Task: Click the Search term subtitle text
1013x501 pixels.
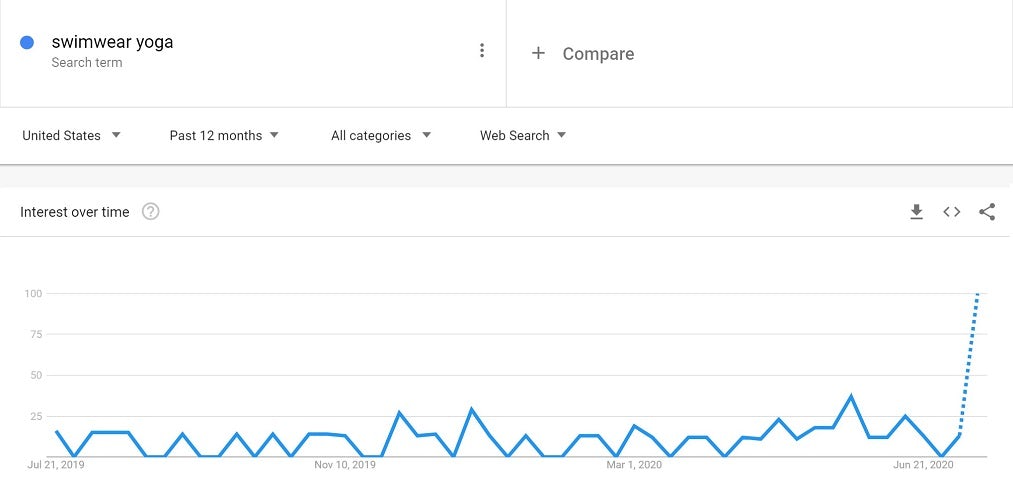Action: tap(87, 63)
